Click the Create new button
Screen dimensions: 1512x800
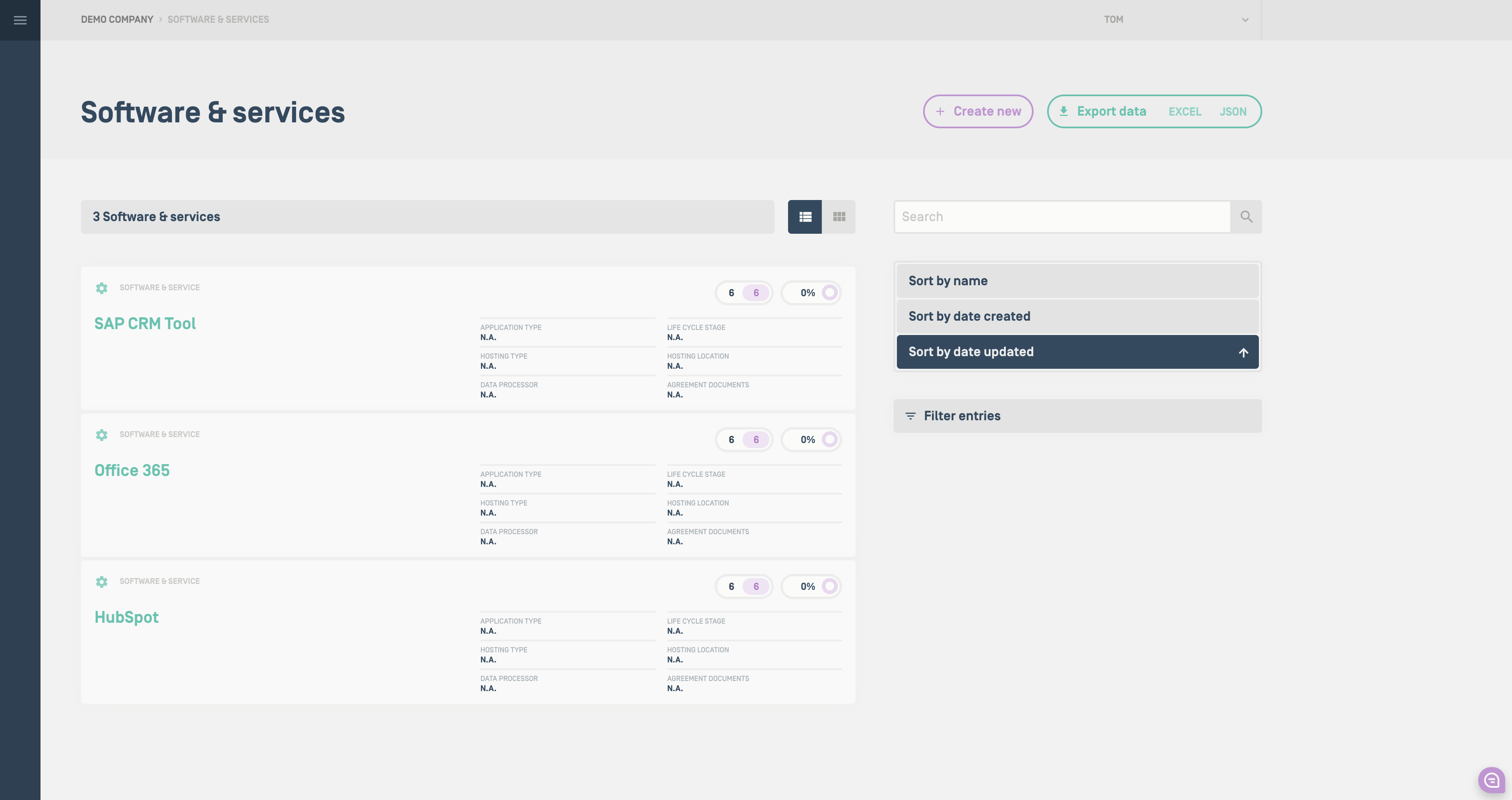point(977,111)
